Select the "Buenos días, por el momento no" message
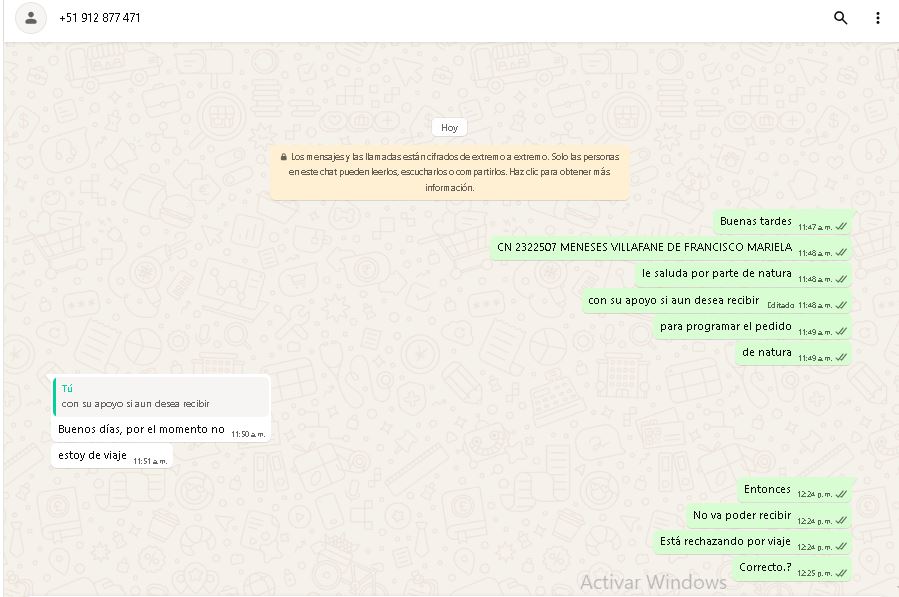The image size is (899, 597). point(141,430)
